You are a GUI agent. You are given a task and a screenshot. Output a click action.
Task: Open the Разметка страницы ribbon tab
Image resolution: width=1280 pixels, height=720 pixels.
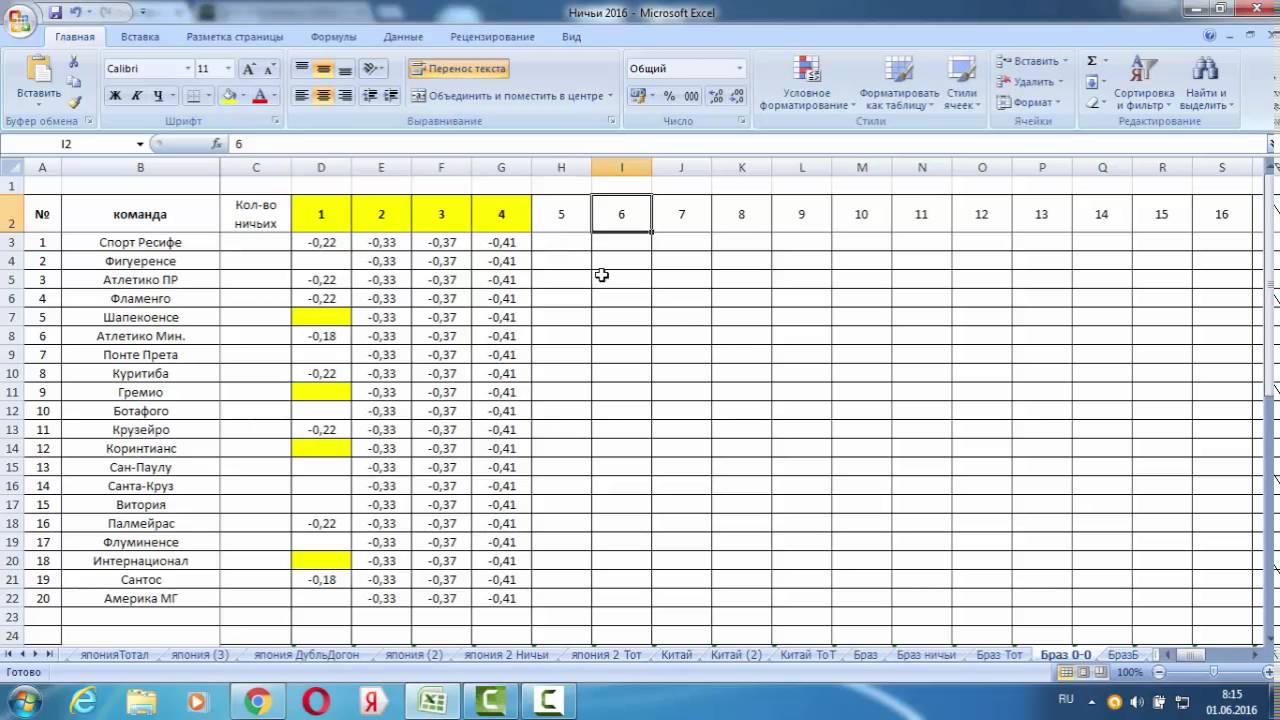coord(235,37)
